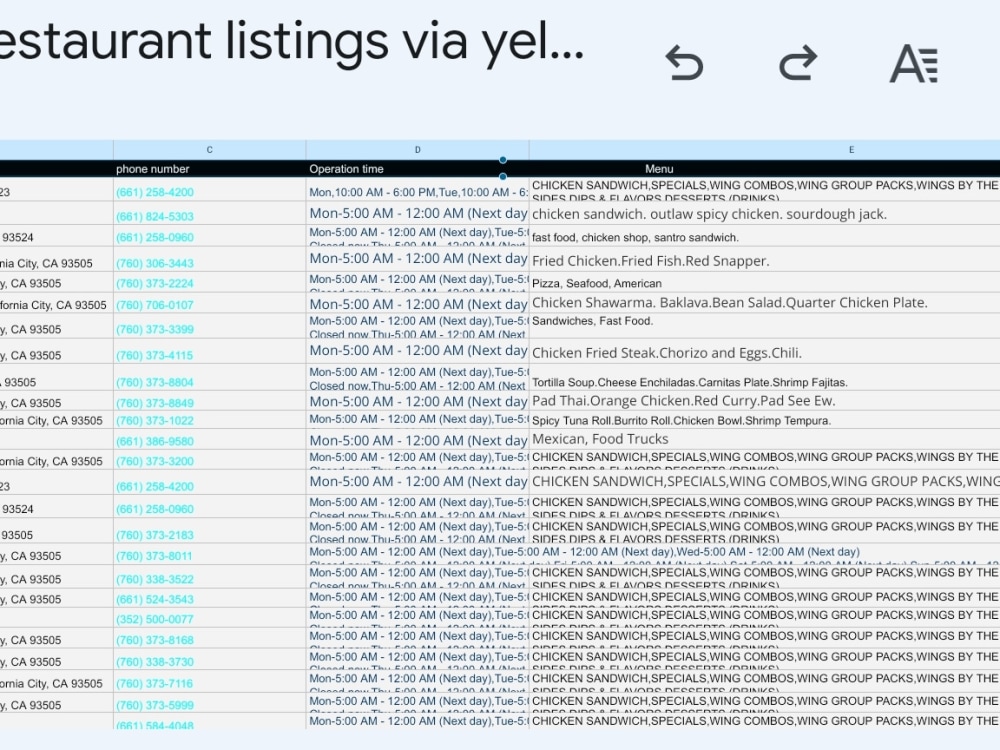This screenshot has height=750, width=1000.
Task: Select menu cell 'chicken sandwich. outlaw spicy chicken. sourdough jack.'
Action: coord(765,214)
